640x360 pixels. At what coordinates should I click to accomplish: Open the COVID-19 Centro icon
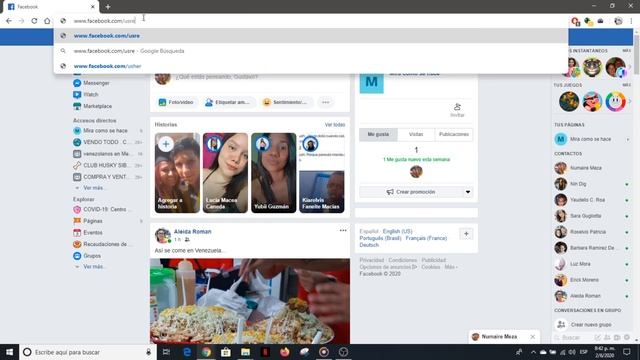(77, 209)
